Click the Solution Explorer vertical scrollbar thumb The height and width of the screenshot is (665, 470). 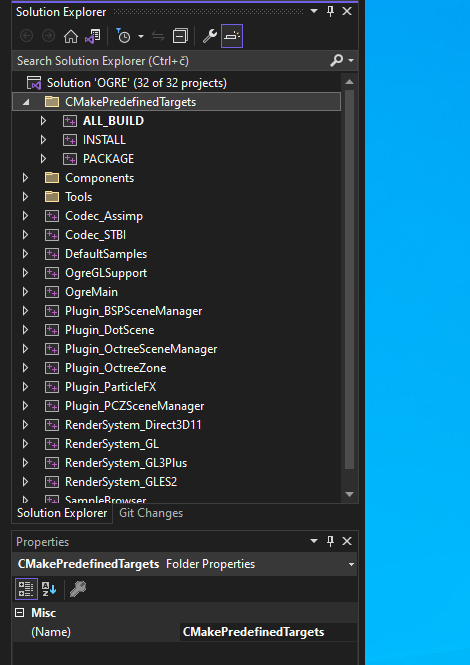coord(349,279)
